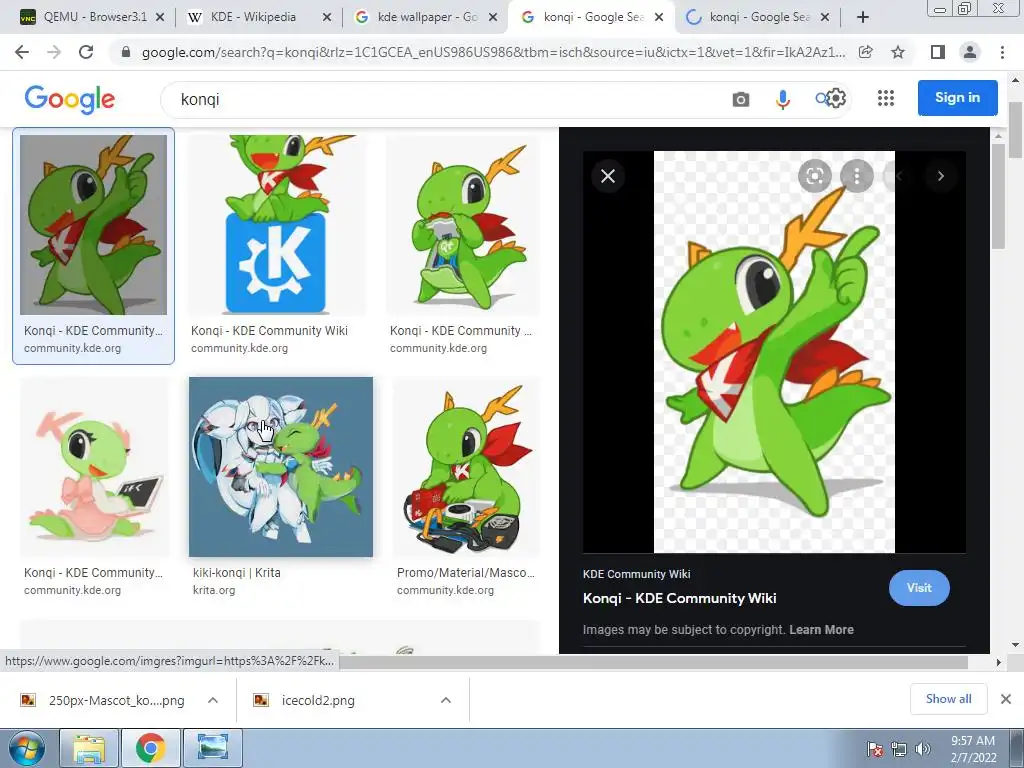This screenshot has width=1024, height=768.
Task: Select Konqi on KDE logo thumbnail
Action: (276, 225)
